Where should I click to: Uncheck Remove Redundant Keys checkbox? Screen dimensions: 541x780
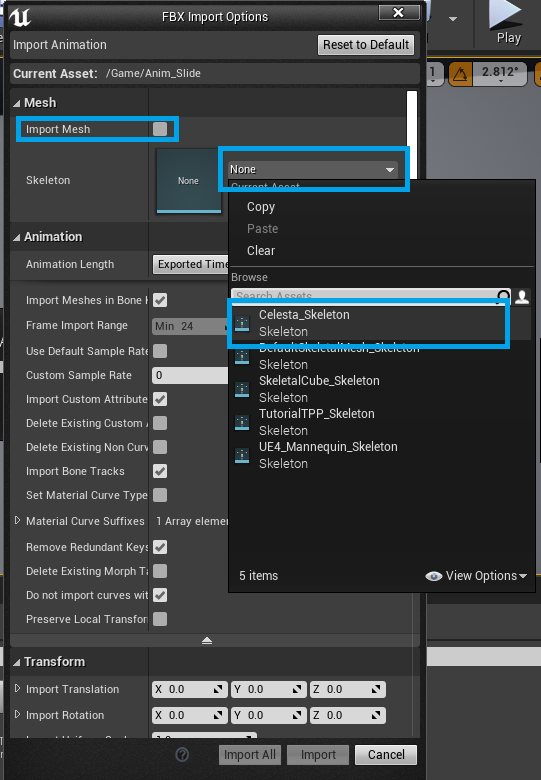pyautogui.click(x=160, y=547)
